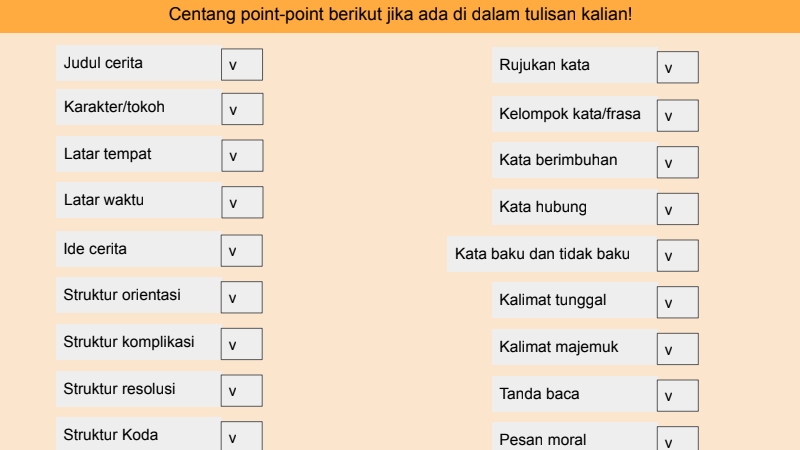Check the Kata hubung box
Viewport: 800px width, 450px height.
[x=678, y=209]
